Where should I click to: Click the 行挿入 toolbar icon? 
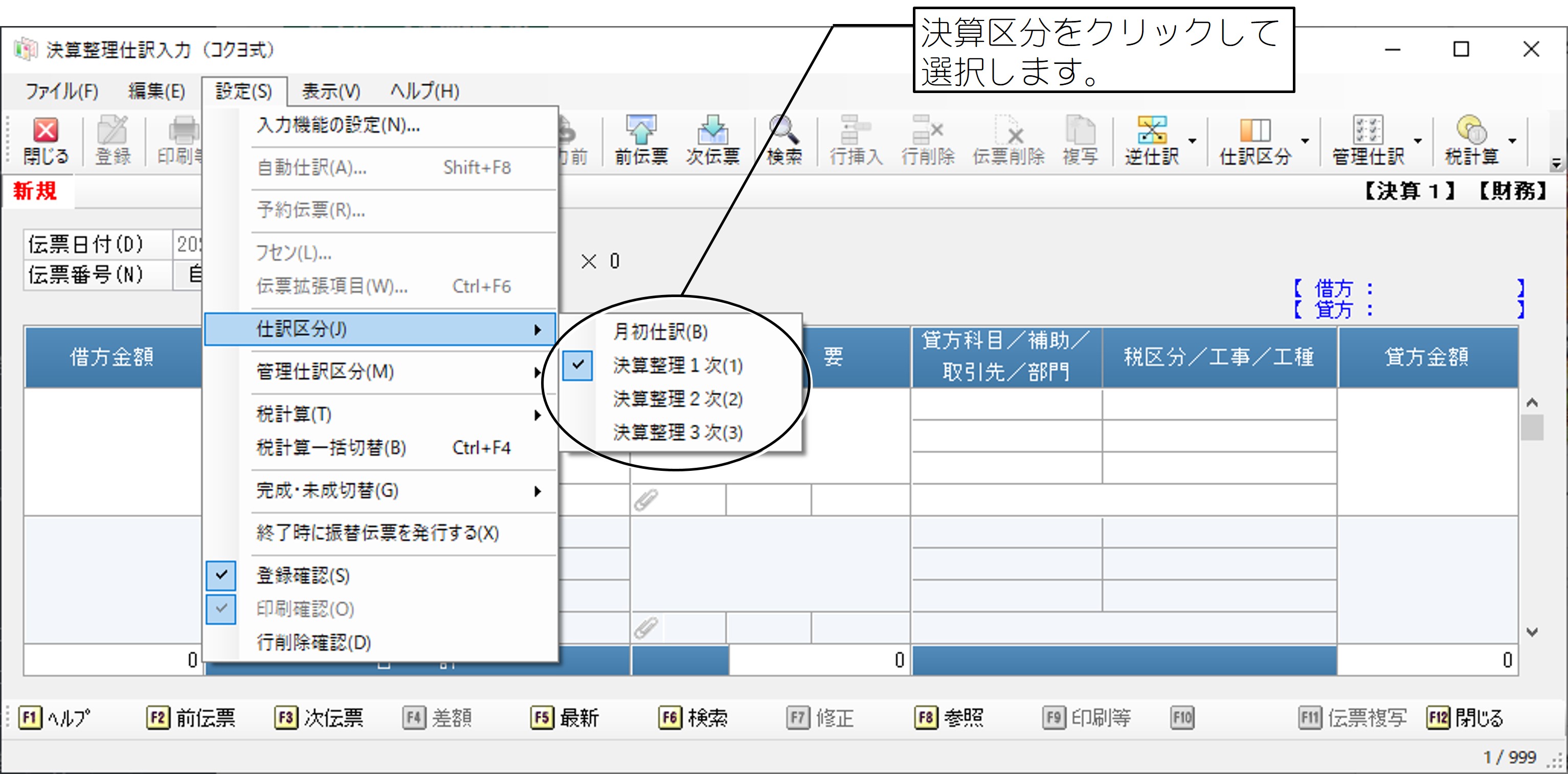point(856,141)
